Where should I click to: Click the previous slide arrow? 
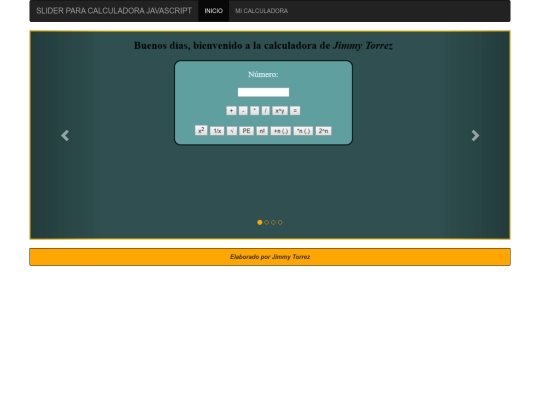point(65,135)
